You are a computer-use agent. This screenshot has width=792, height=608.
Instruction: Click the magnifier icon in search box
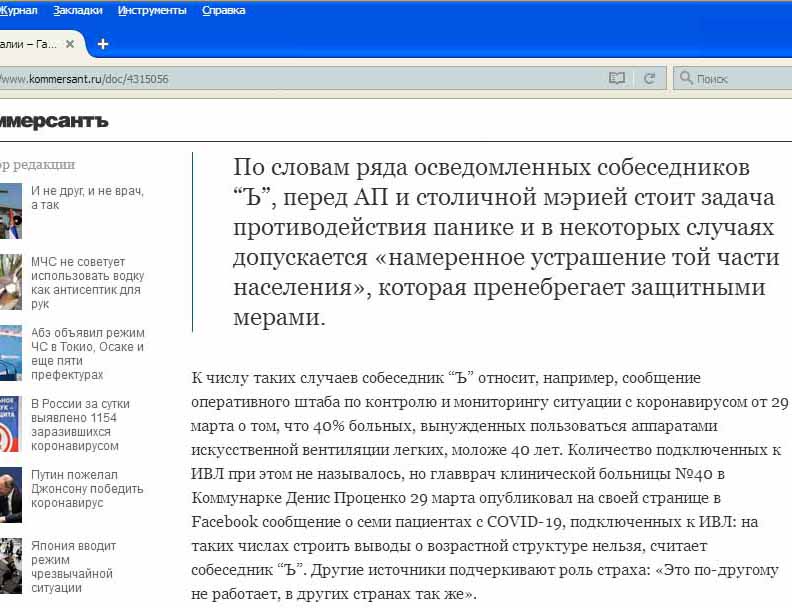coord(685,78)
